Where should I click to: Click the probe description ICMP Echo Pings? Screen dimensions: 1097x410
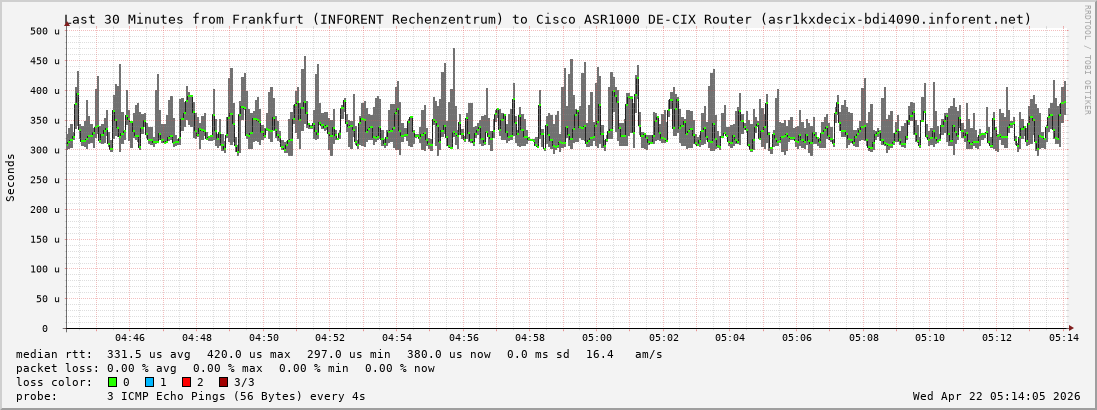pos(235,396)
